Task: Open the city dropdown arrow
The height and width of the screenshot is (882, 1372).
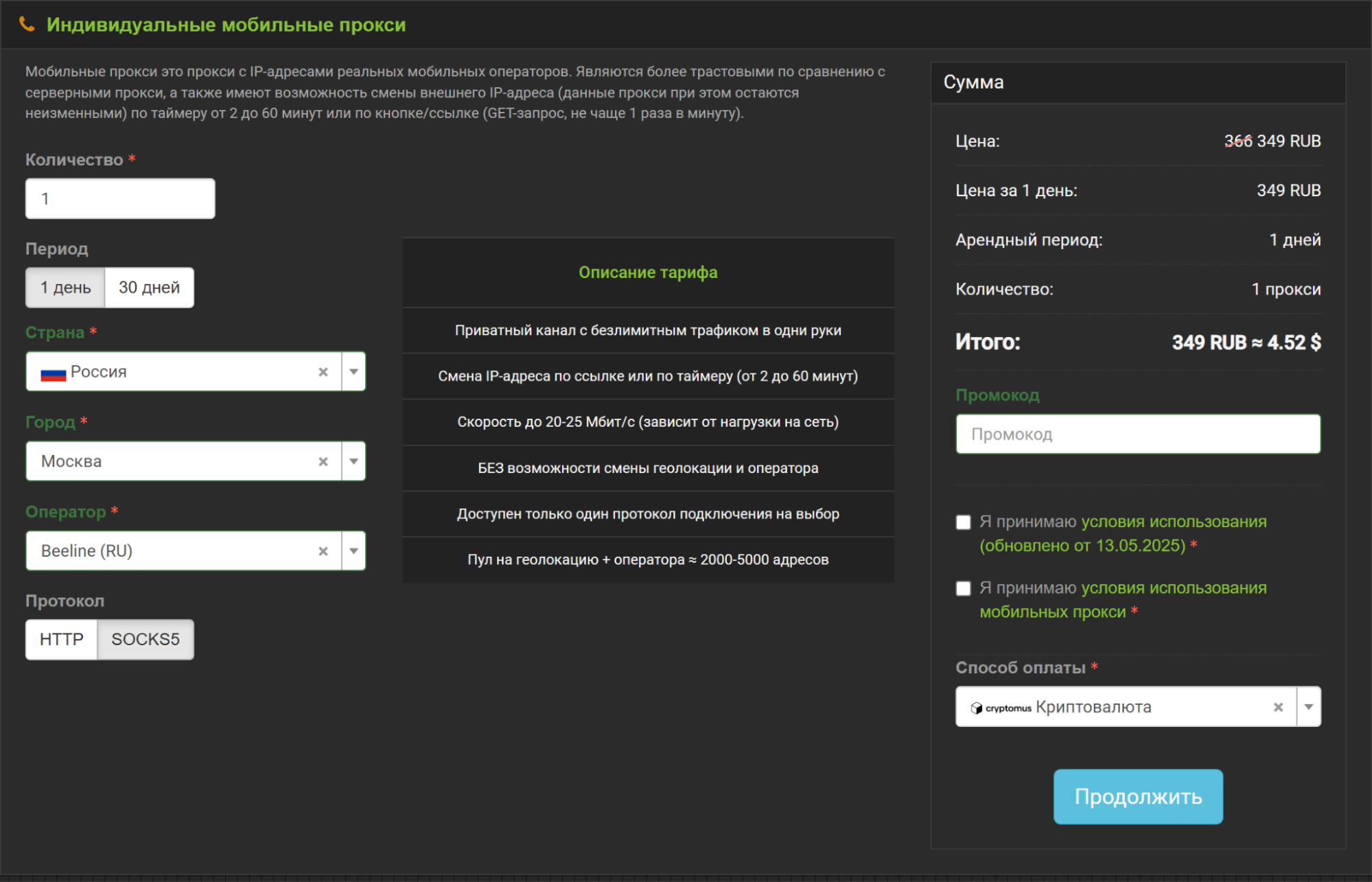Action: (x=353, y=462)
